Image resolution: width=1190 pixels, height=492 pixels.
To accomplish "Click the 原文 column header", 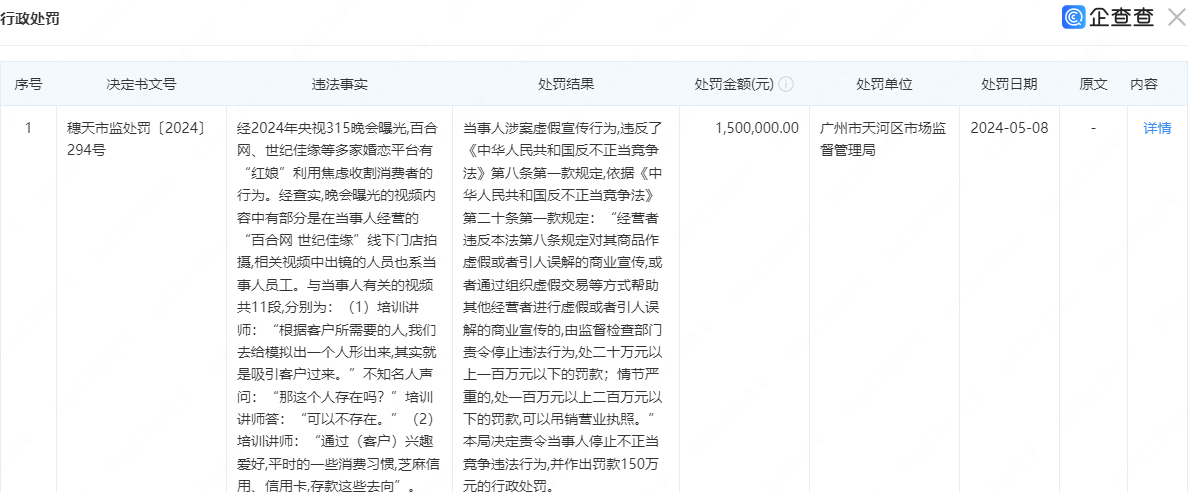I will coord(1094,84).
